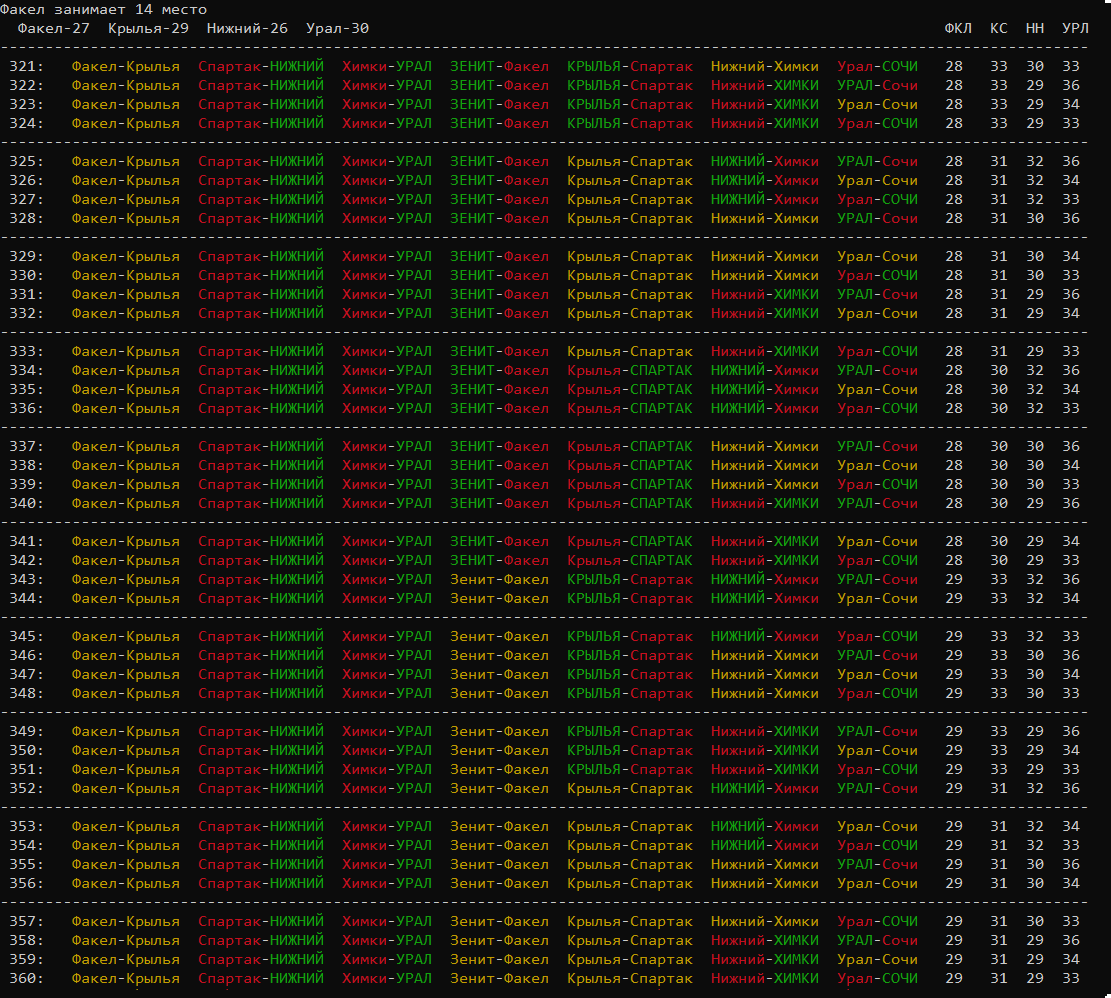Click the КС value 31 in row 332
Image resolution: width=1111 pixels, height=998 pixels.
[x=998, y=314]
